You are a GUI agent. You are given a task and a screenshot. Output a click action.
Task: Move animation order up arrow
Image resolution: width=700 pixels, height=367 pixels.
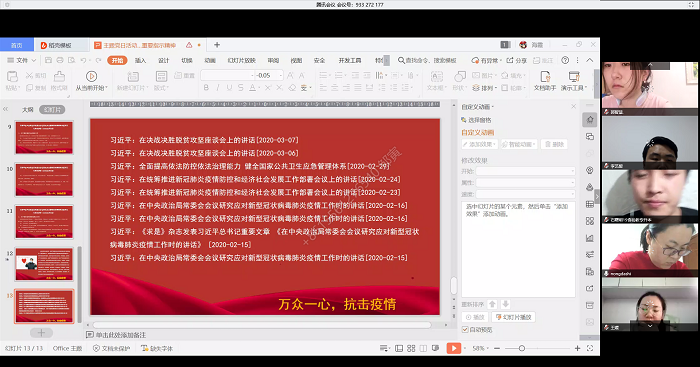coord(492,304)
